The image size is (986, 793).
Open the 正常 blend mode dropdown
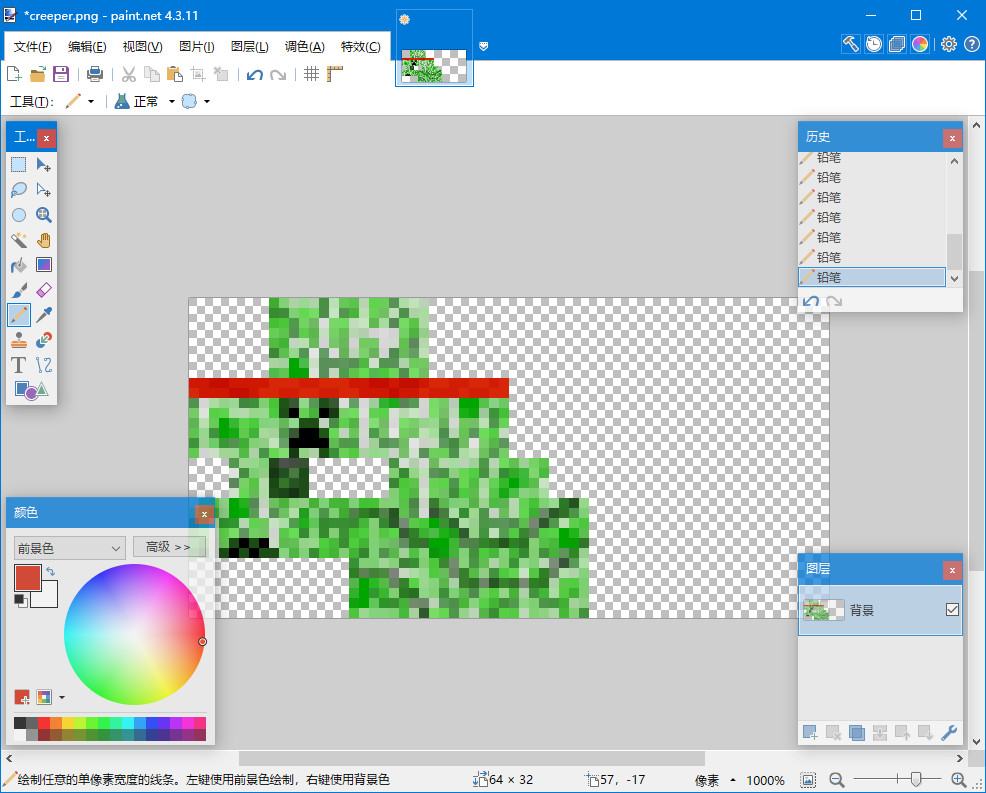click(171, 101)
